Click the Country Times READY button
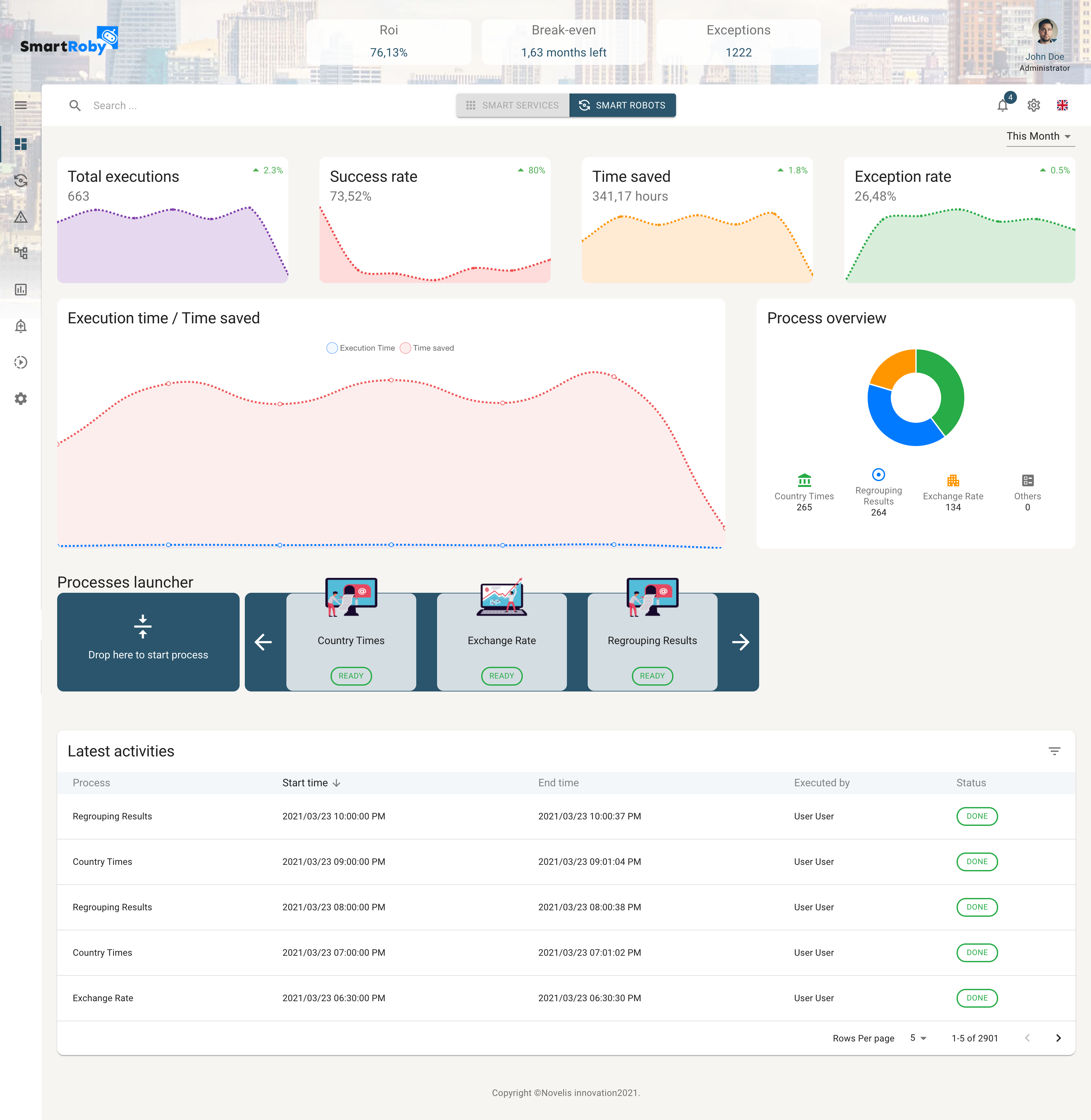Screen dimensions: 1091x1120 click(351, 676)
